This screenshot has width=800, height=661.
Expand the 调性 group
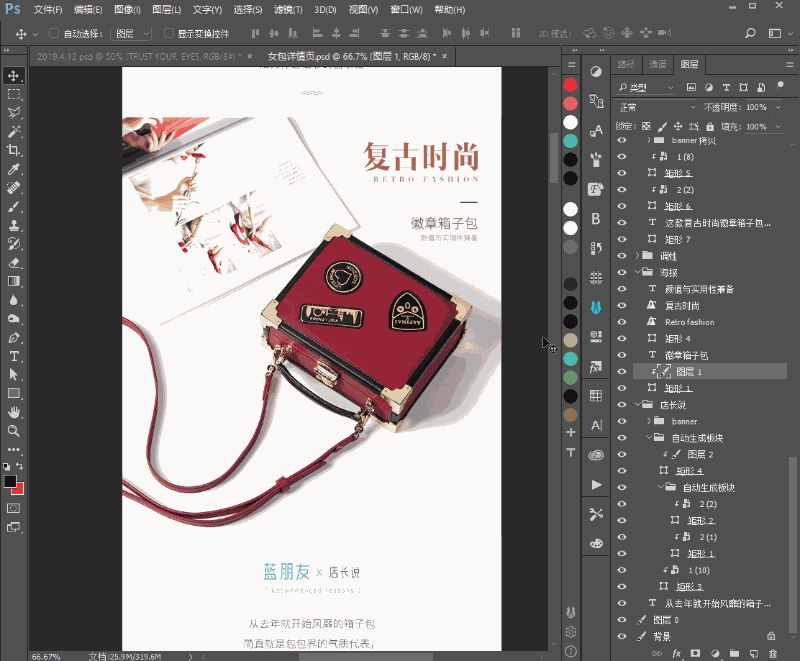[637, 255]
